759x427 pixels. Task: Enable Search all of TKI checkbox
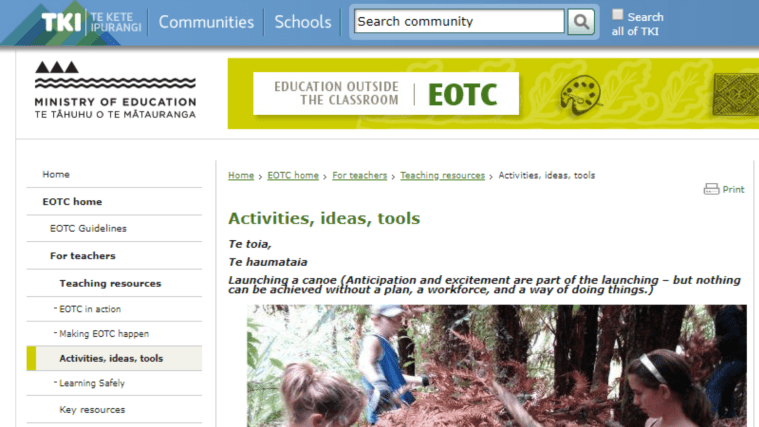click(x=617, y=15)
